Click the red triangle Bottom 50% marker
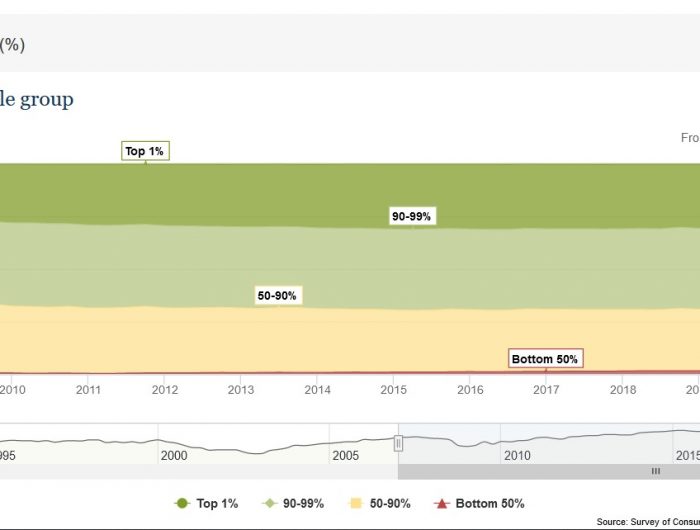Screen dimensions: 700x530 pyautogui.click(x=441, y=504)
